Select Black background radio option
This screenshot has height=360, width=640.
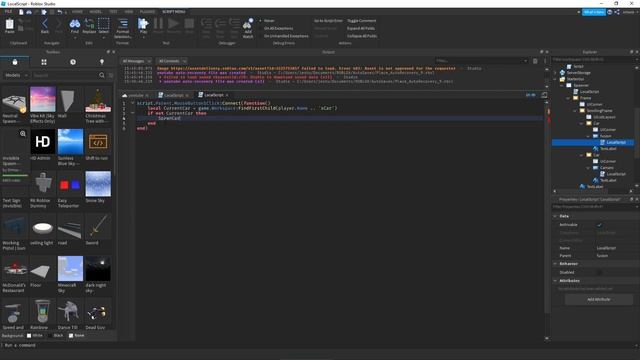click(56, 336)
